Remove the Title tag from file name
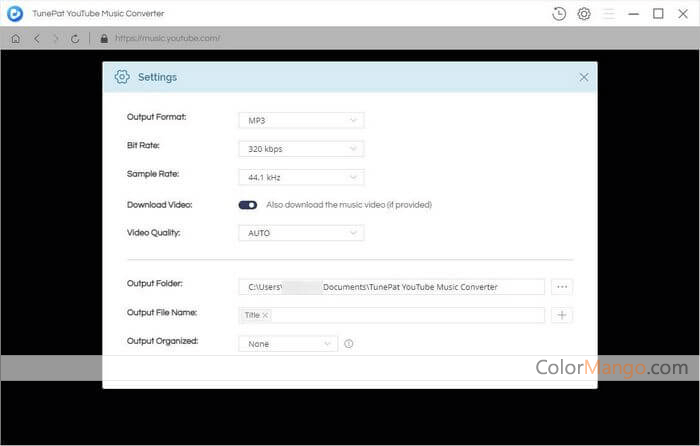This screenshot has height=446, width=700. (265, 315)
